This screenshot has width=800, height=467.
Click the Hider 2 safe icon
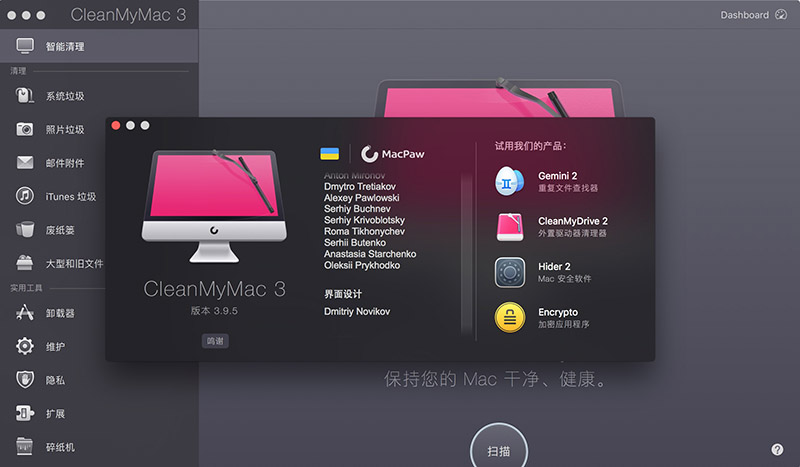(x=510, y=272)
